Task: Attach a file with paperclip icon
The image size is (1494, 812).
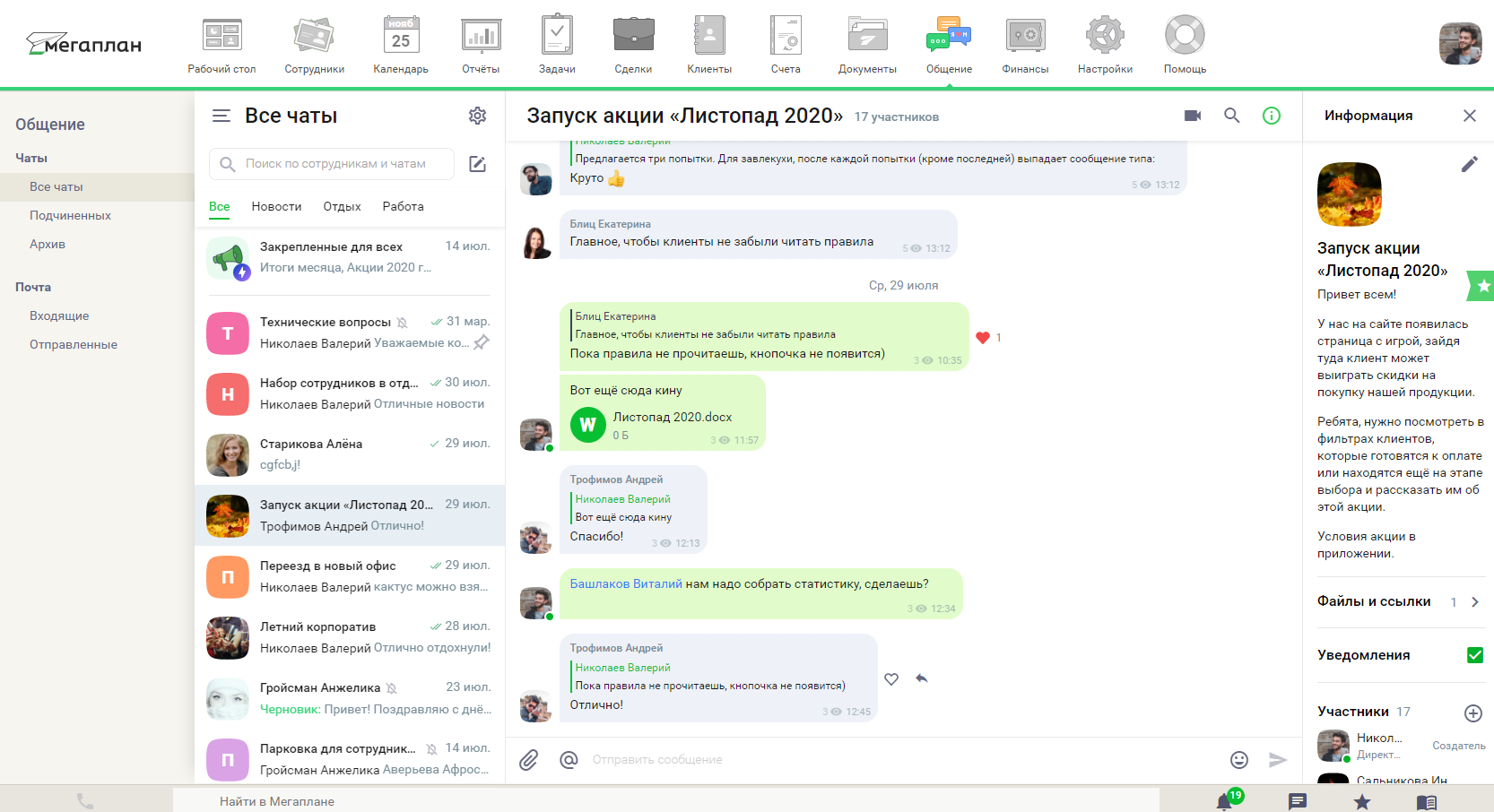Action: click(529, 760)
